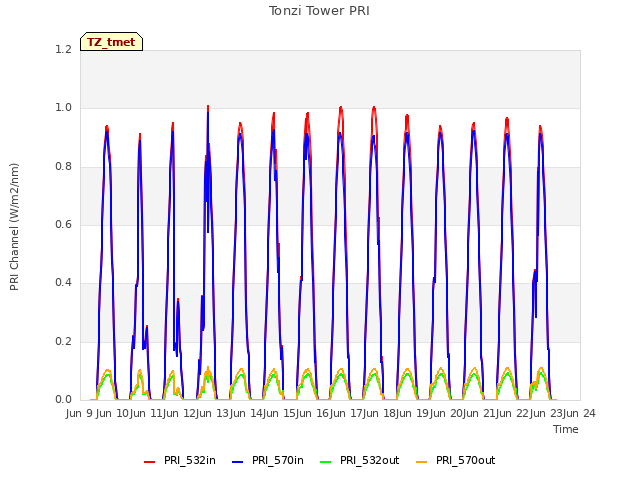Click the 0.0 y-axis tick label
The image size is (640, 480).
tap(63, 399)
